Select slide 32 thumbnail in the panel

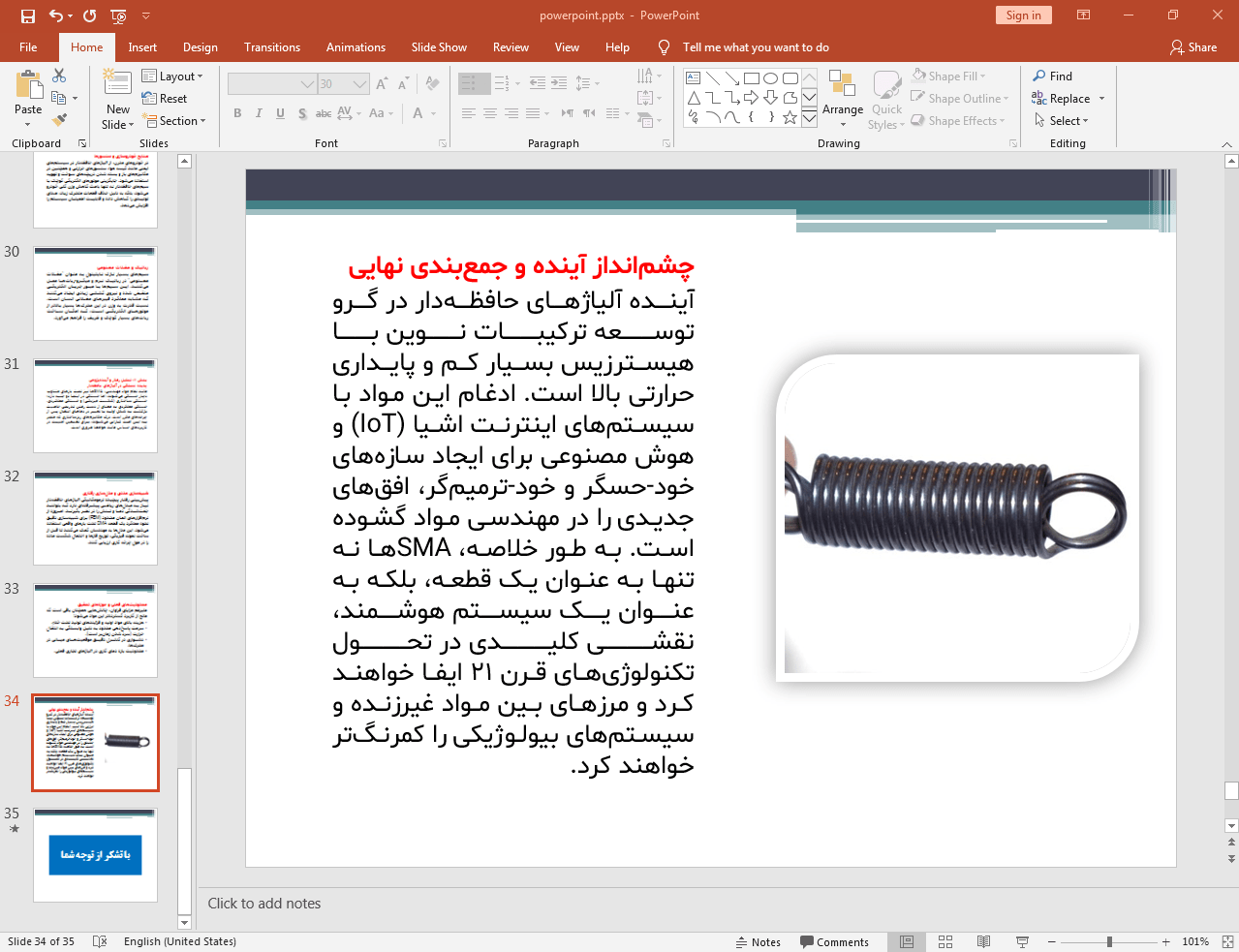coord(95,518)
